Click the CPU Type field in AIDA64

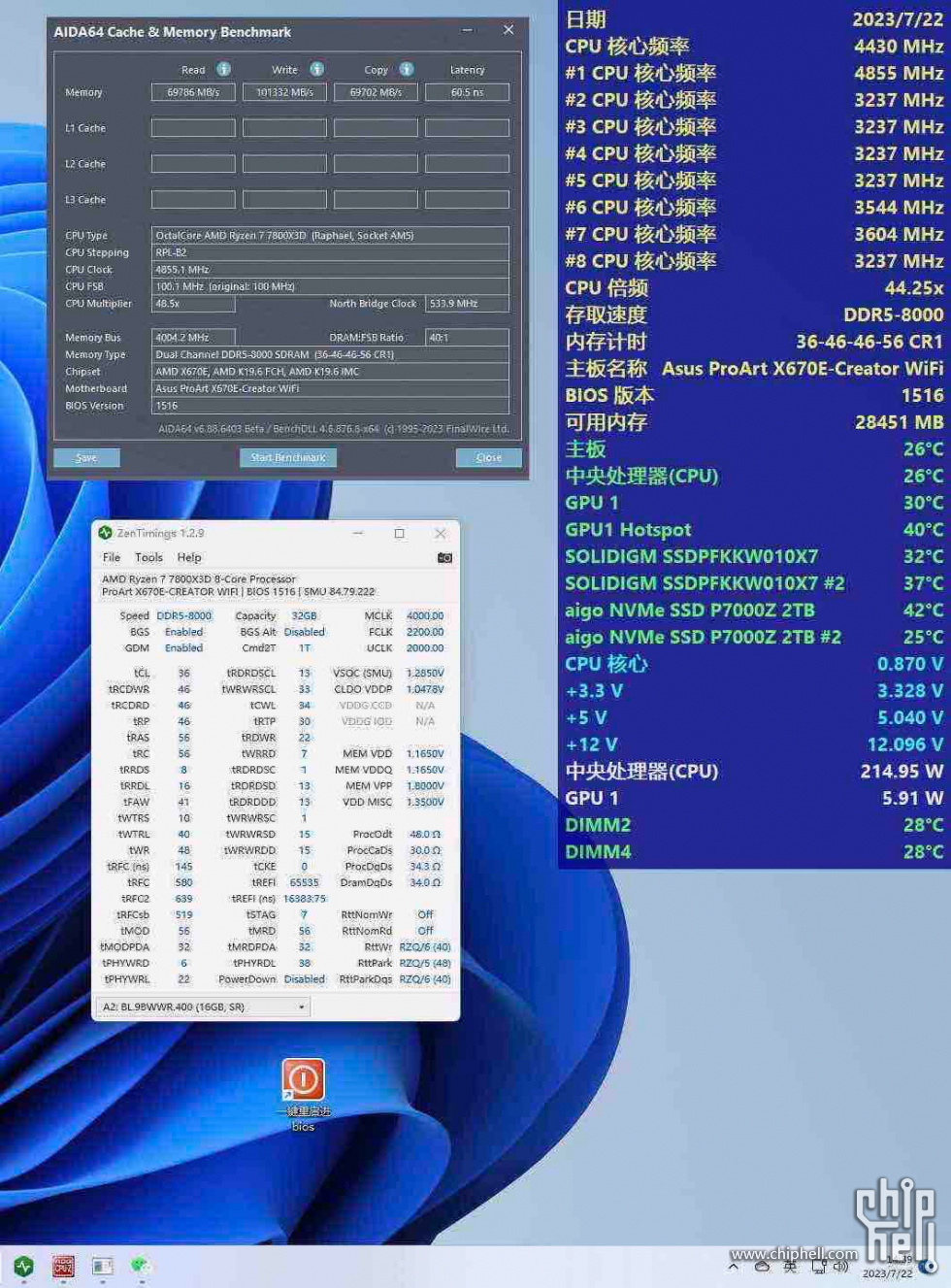coord(331,235)
